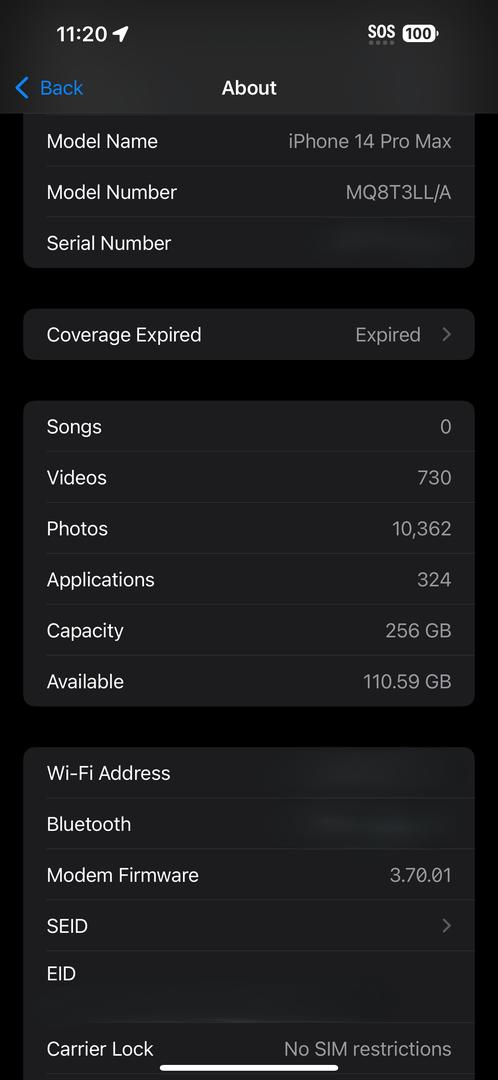Tap the blue back chevron icon
The height and width of the screenshot is (1080, 498).
coord(22,88)
